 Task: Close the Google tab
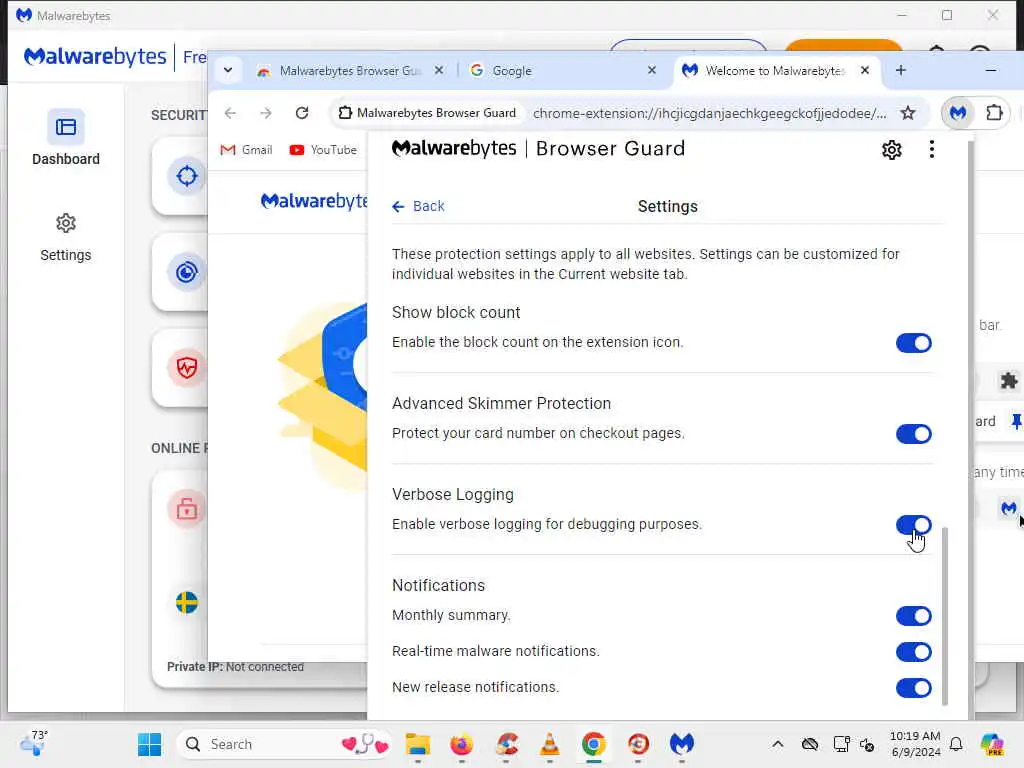click(x=652, y=70)
